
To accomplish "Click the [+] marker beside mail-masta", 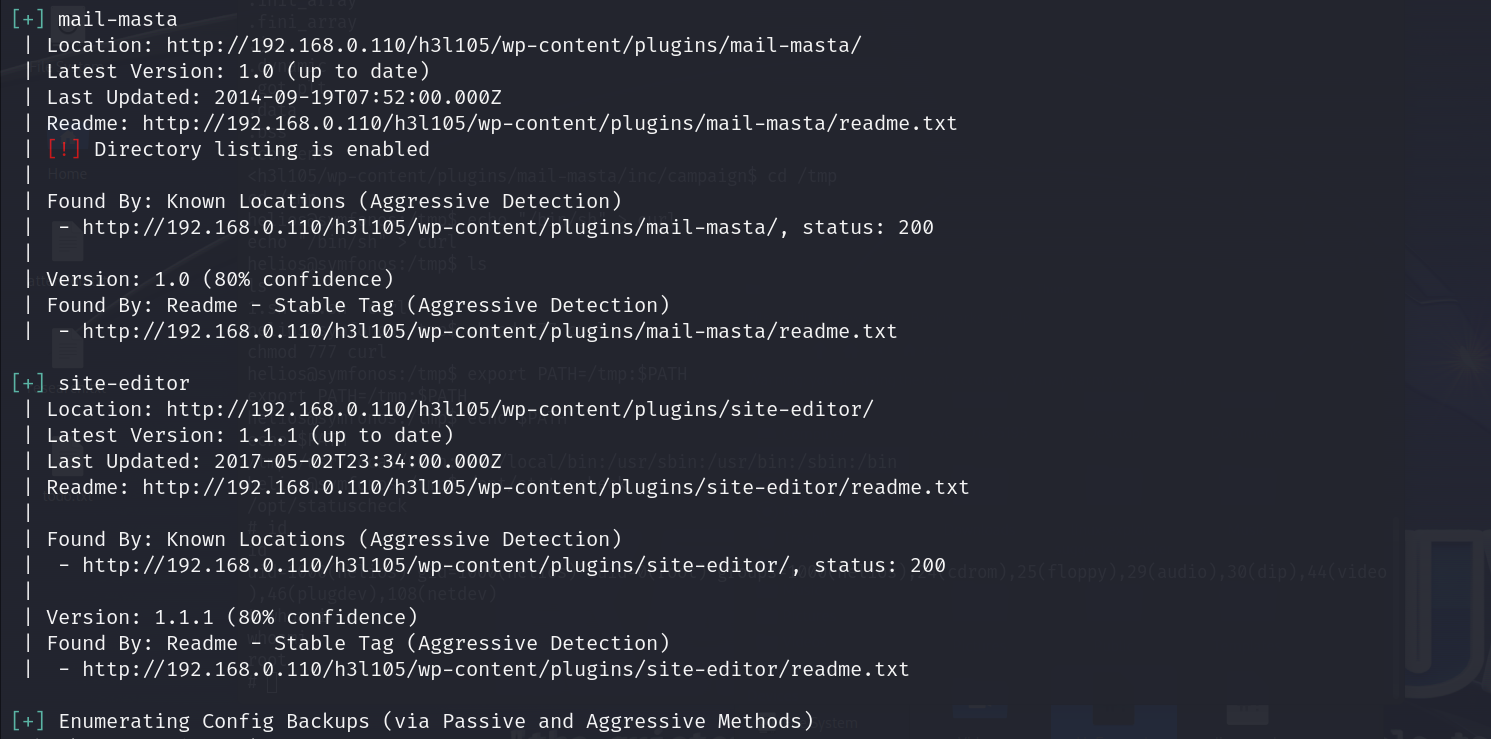I will (x=28, y=19).
